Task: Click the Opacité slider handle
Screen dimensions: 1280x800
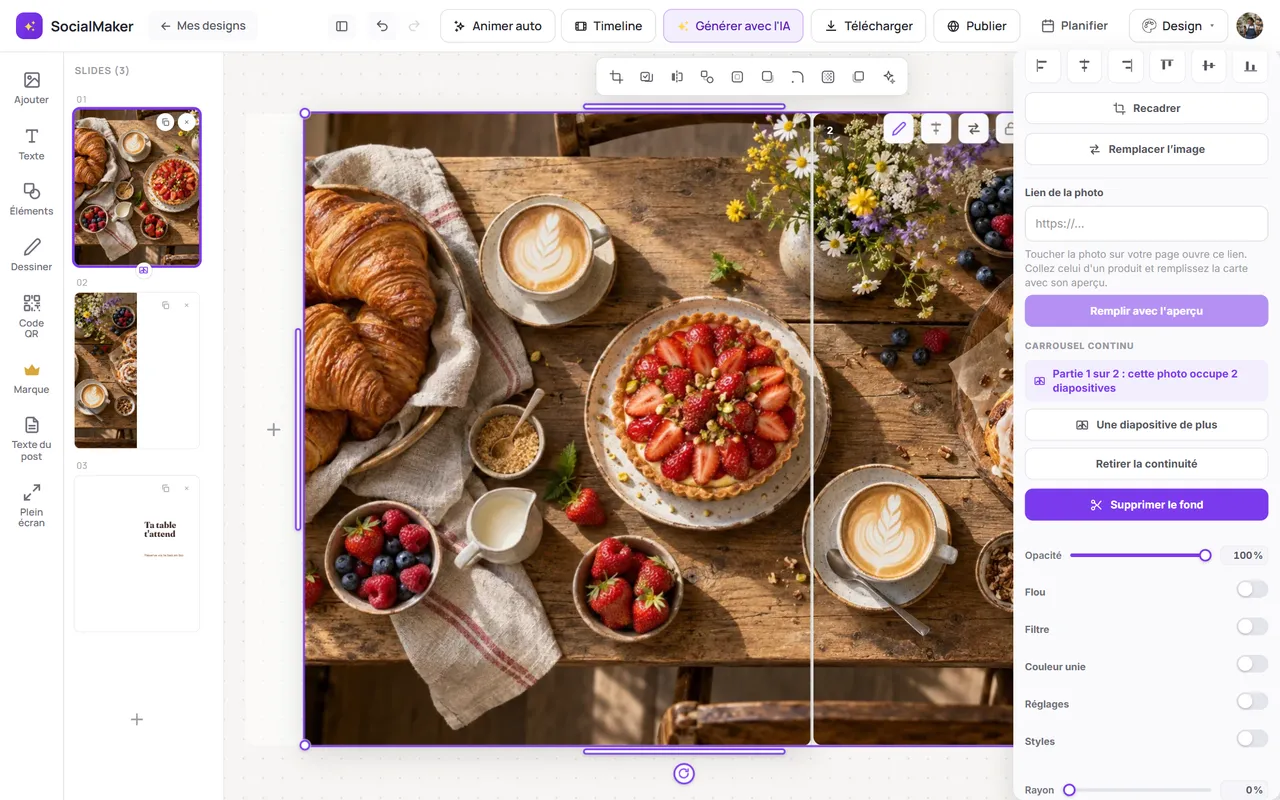Action: pos(1205,555)
